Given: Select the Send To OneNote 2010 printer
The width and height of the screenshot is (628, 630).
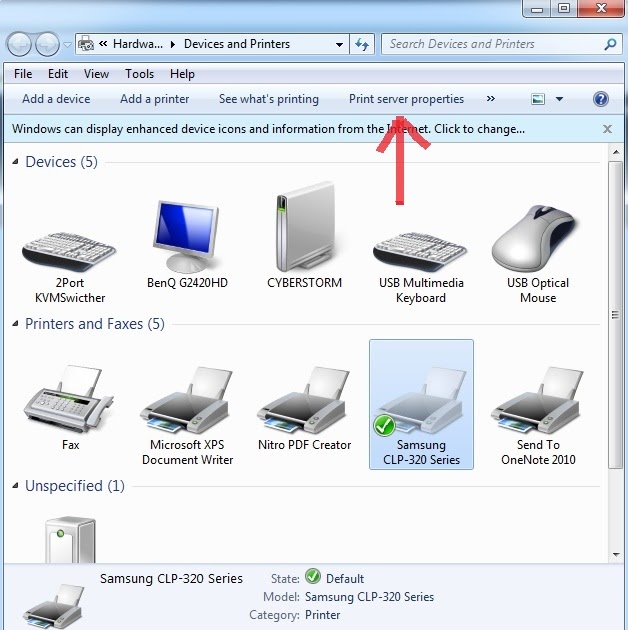Looking at the screenshot, I should [x=538, y=400].
